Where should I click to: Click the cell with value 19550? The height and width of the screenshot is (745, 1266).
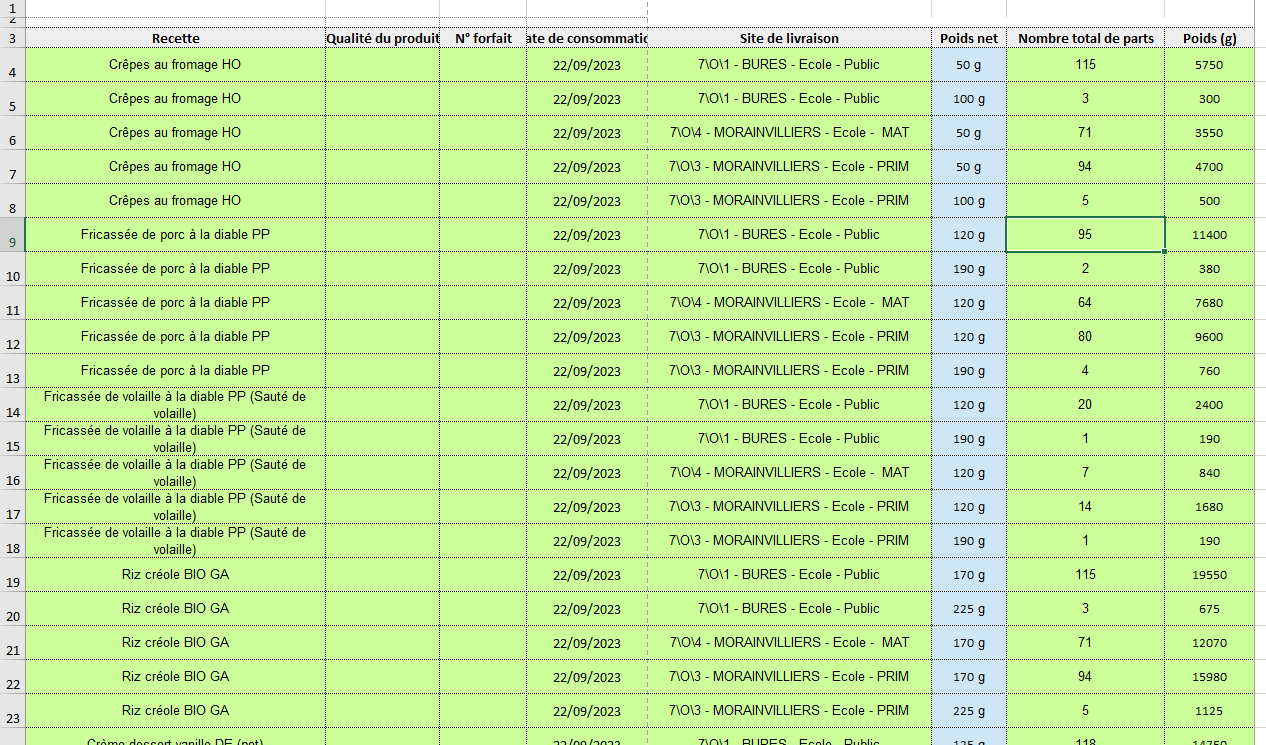click(1209, 575)
